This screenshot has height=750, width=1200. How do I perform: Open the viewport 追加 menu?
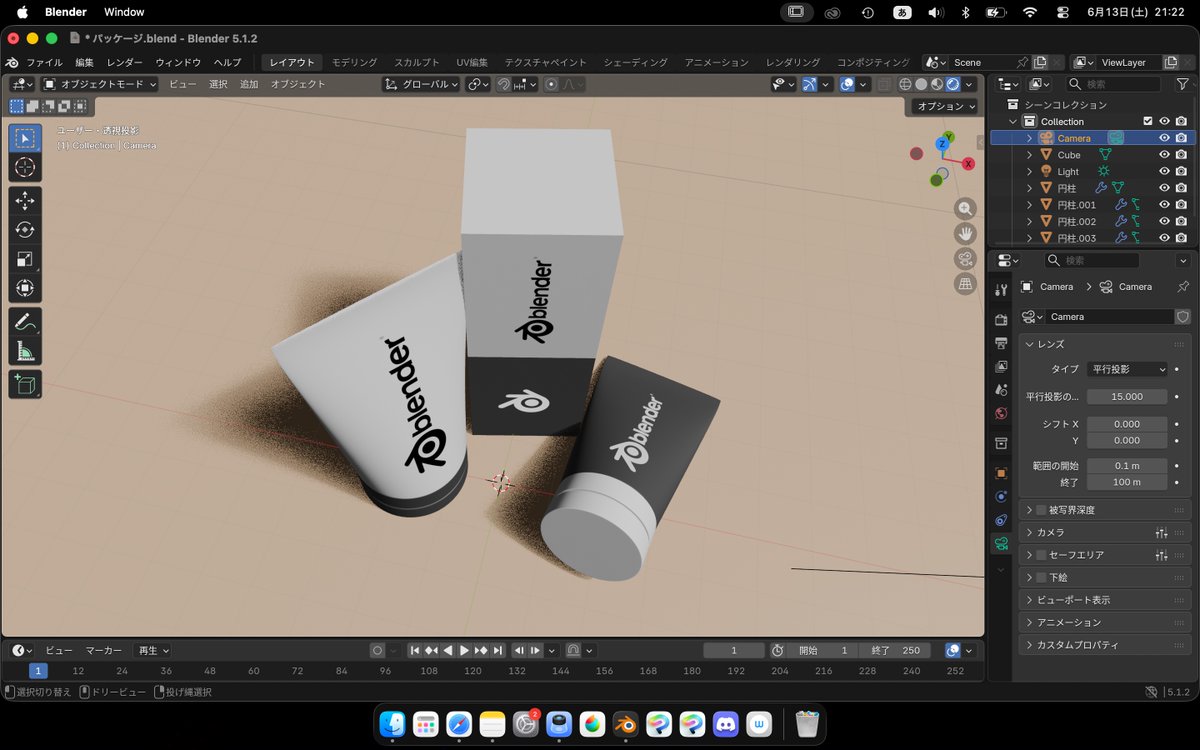(249, 85)
